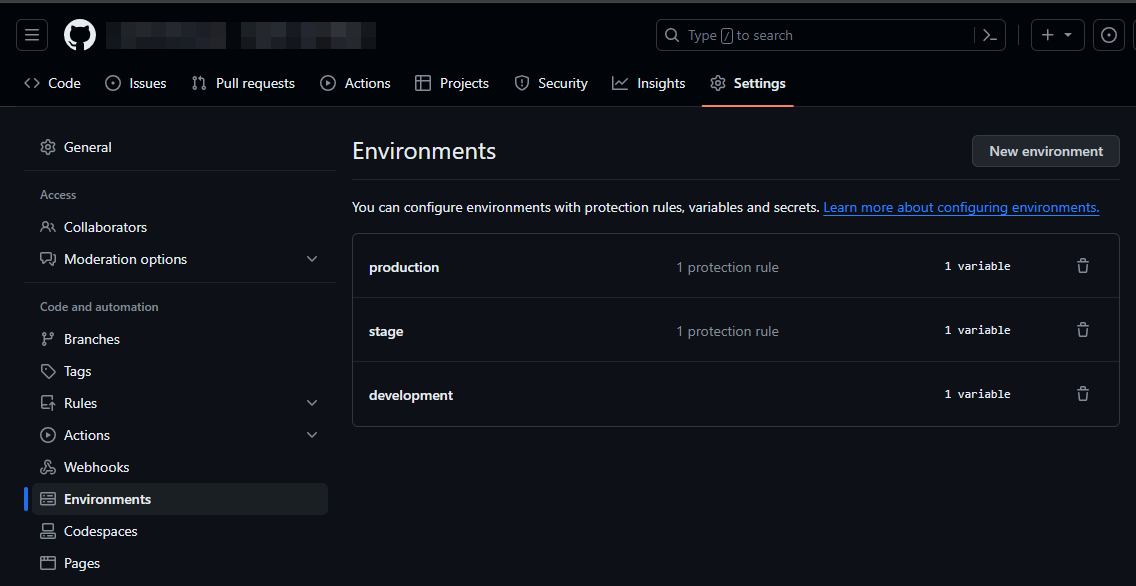Click the General gear icon in sidebar
Image resolution: width=1136 pixels, height=586 pixels.
(x=48, y=147)
